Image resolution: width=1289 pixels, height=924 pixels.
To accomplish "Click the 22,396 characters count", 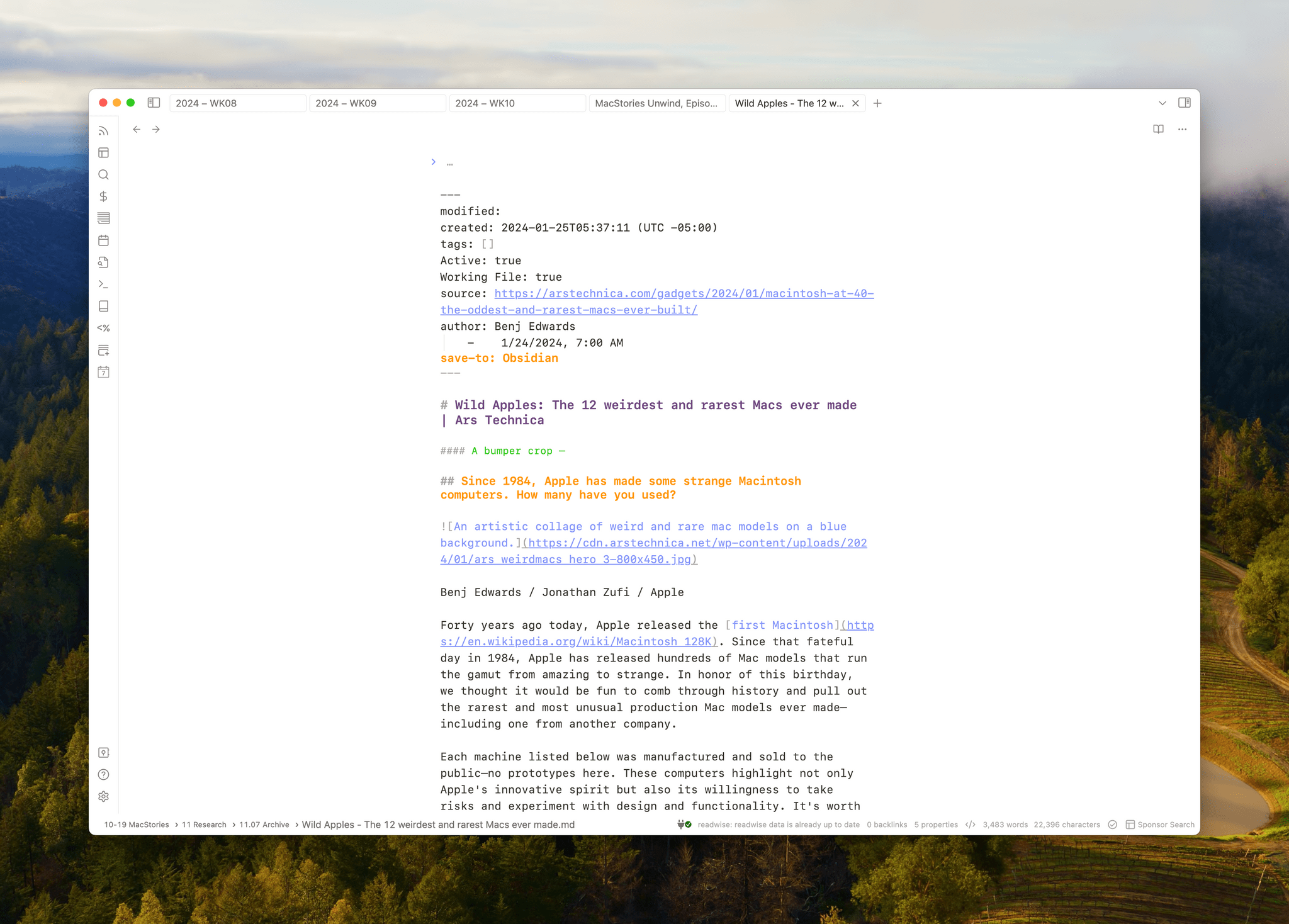I will (x=1067, y=825).
